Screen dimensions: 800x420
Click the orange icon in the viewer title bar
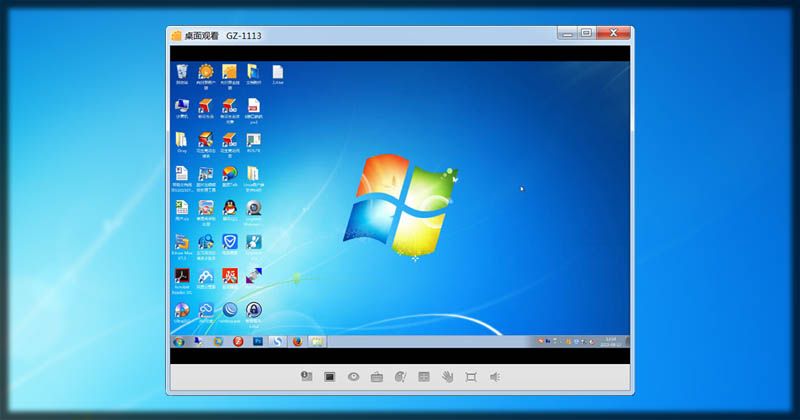[177, 36]
